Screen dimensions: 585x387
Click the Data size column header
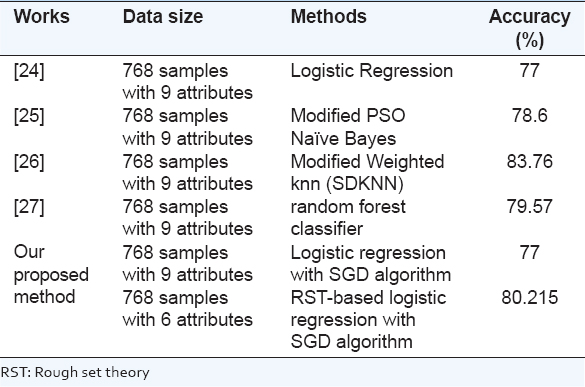click(x=163, y=17)
